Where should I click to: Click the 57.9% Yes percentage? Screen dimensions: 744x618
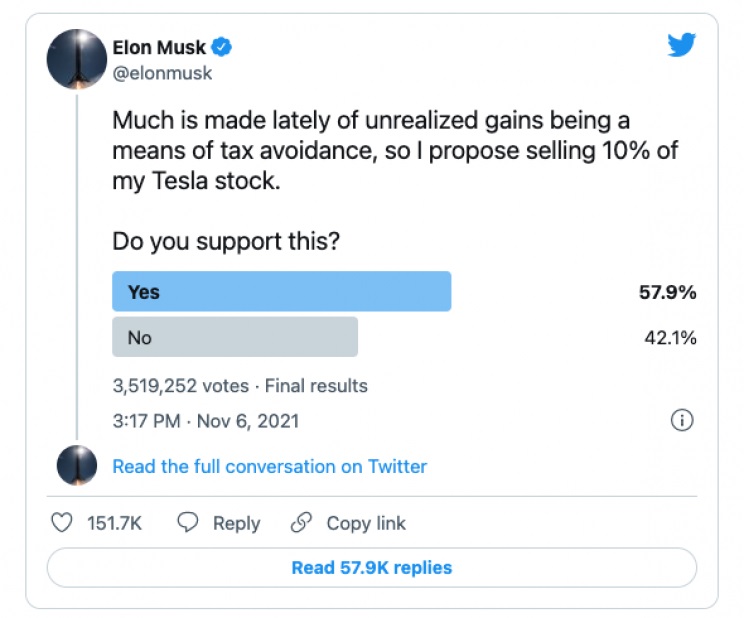(x=667, y=293)
